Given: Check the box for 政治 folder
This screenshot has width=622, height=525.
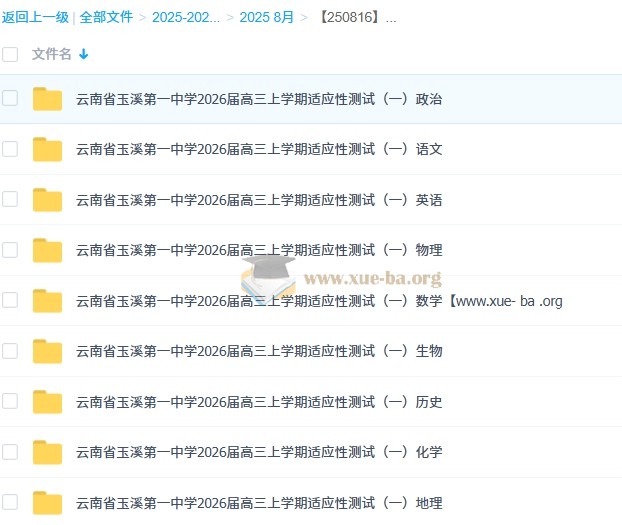Looking at the screenshot, I should click(x=10, y=98).
